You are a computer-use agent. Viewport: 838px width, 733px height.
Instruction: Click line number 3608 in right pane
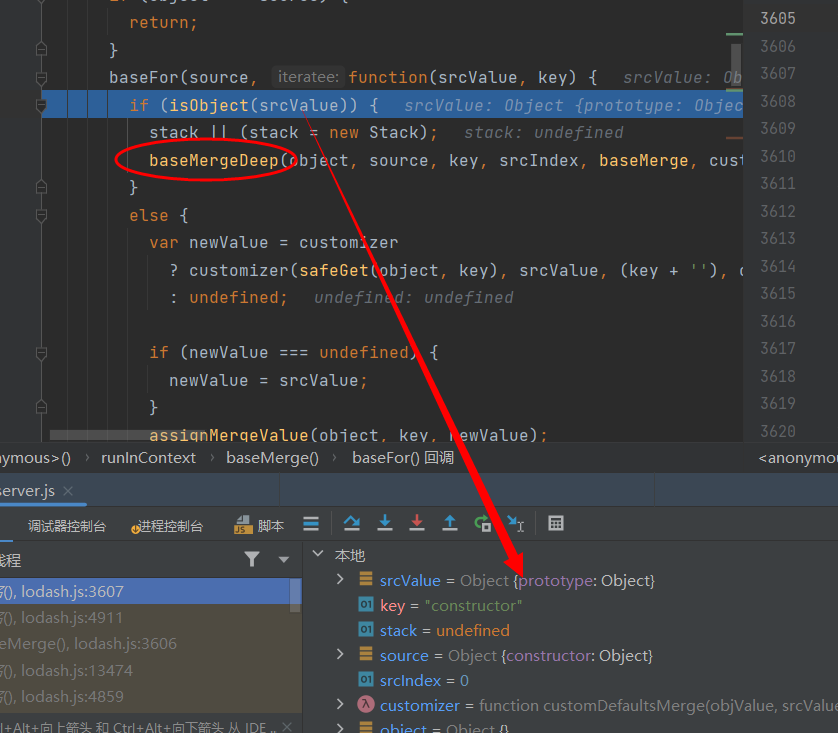point(778,101)
